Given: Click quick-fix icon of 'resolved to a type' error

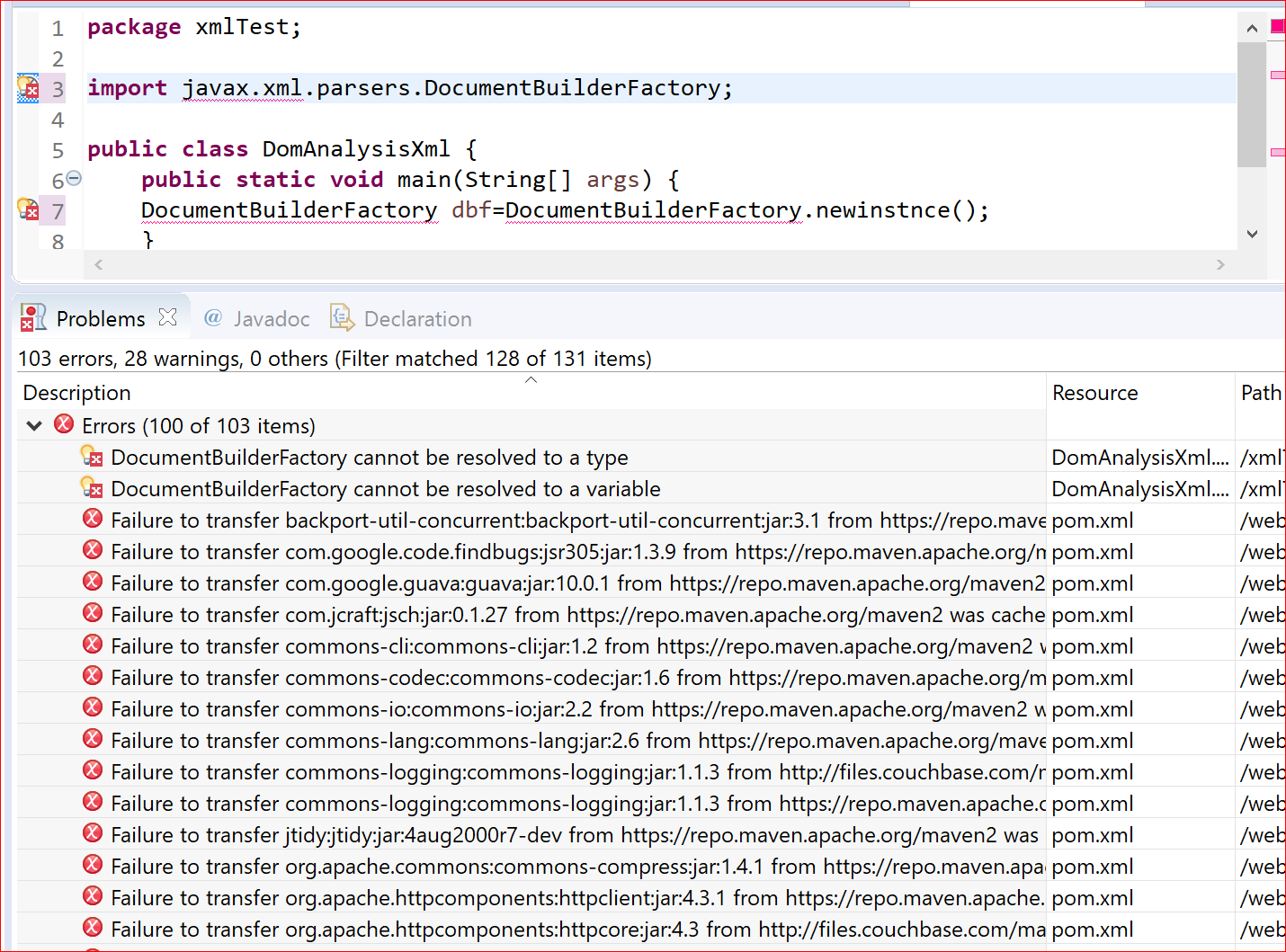Looking at the screenshot, I should click(92, 457).
